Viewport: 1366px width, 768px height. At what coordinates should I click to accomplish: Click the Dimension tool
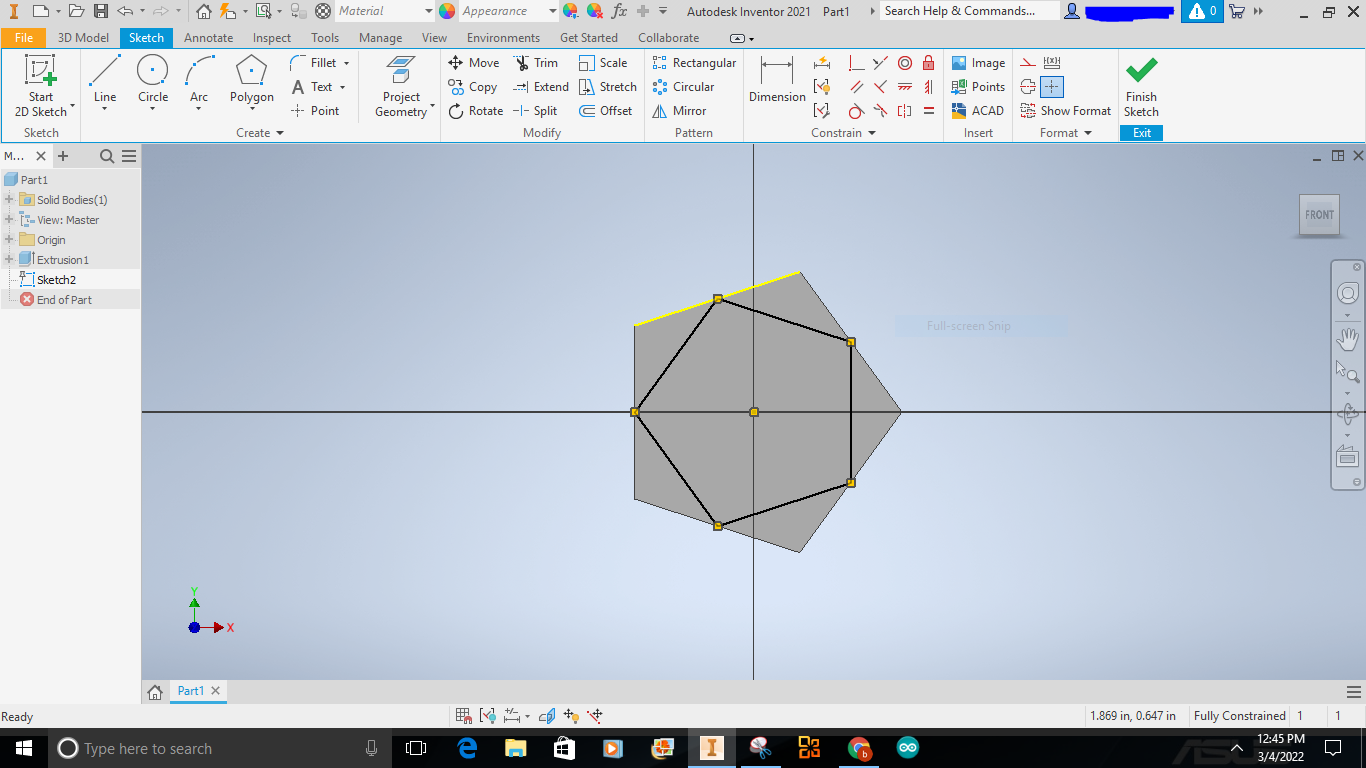777,80
